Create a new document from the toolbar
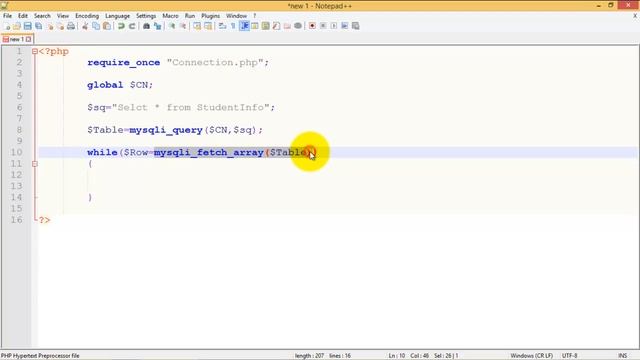This screenshot has height=360, width=640. (7, 26)
